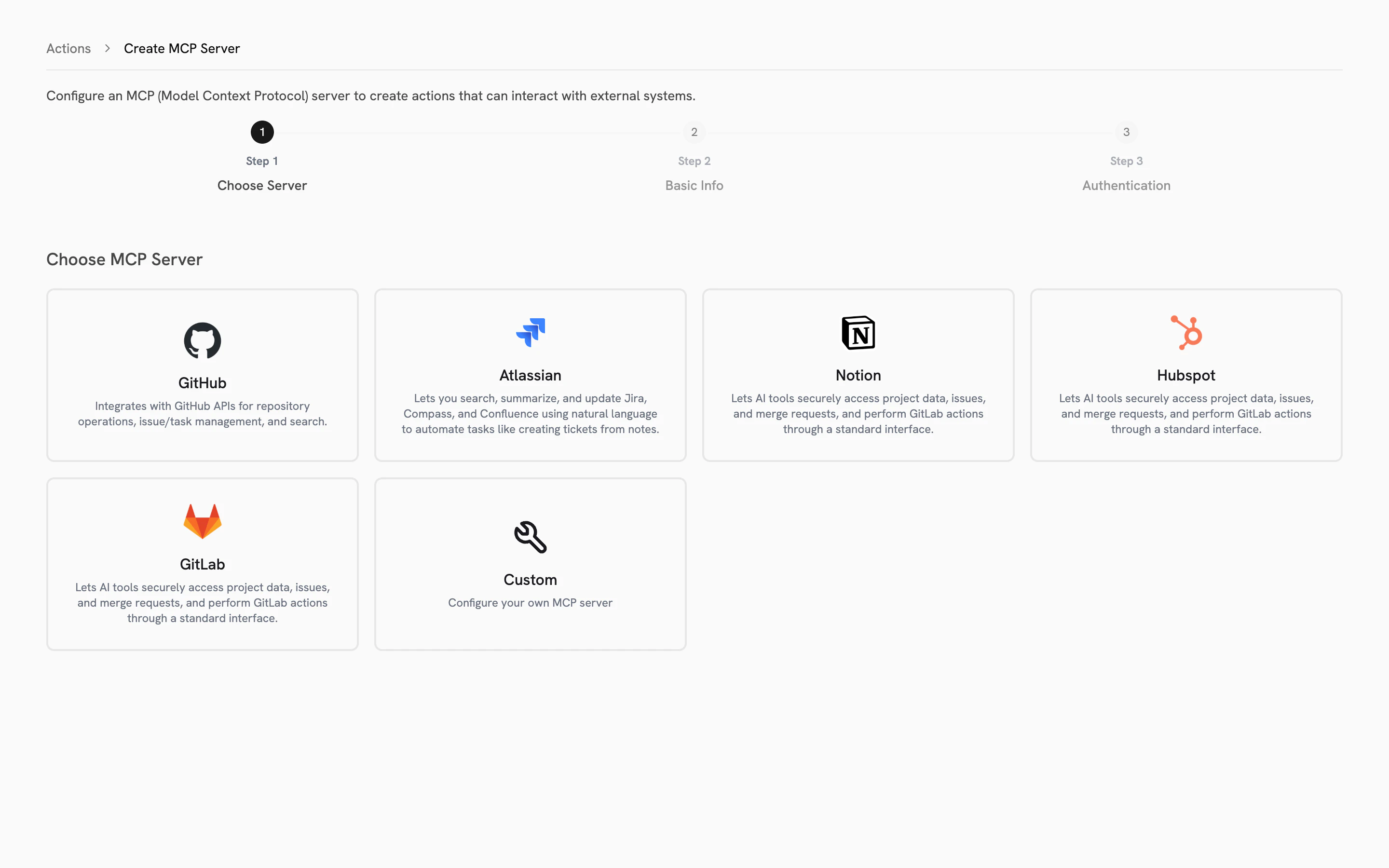Open the Actions breadcrumb link

pos(68,48)
